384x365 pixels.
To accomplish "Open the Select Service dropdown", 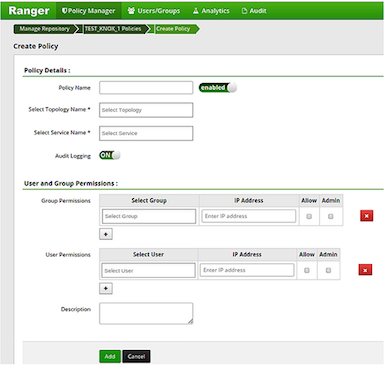I will point(146,133).
